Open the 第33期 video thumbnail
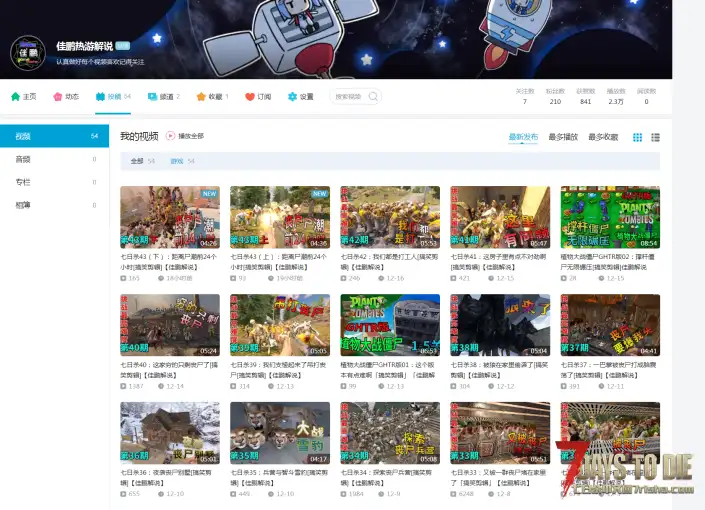The image size is (705, 510). point(500,433)
